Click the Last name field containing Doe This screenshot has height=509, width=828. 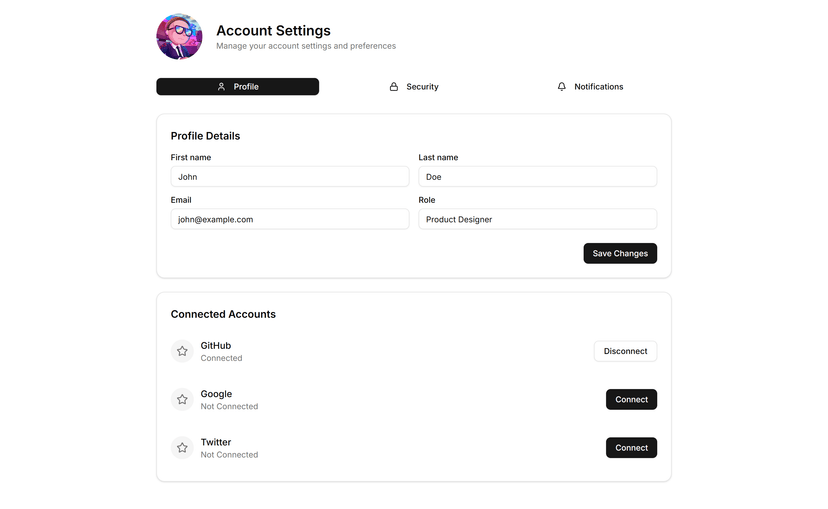(538, 177)
